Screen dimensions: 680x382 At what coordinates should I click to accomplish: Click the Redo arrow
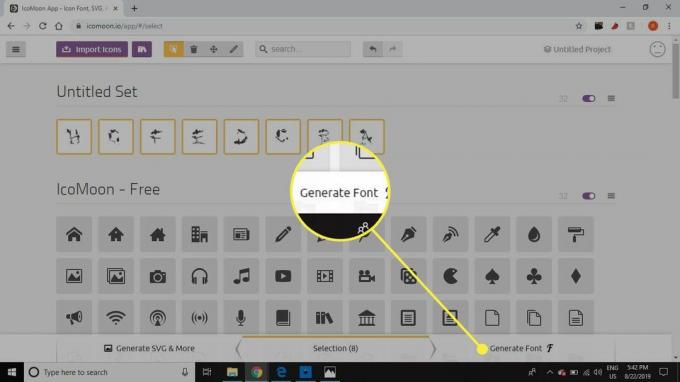(x=392, y=49)
